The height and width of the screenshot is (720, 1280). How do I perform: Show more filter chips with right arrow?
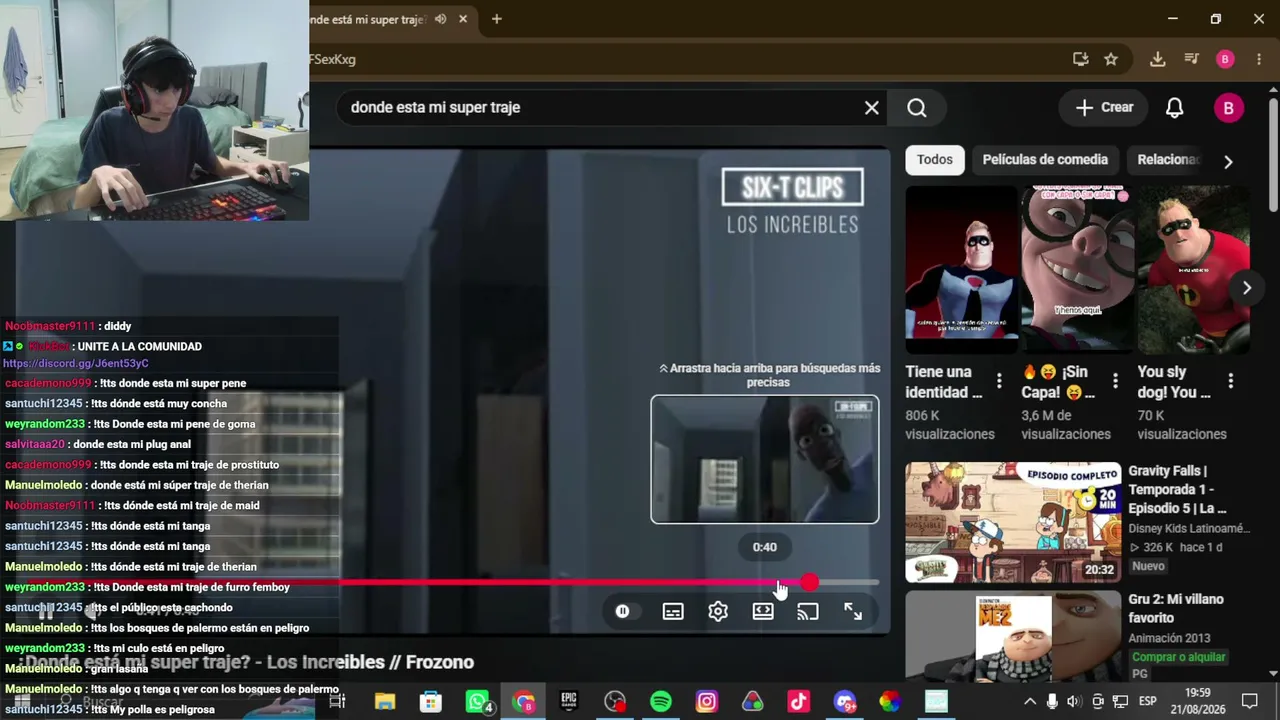point(1228,161)
